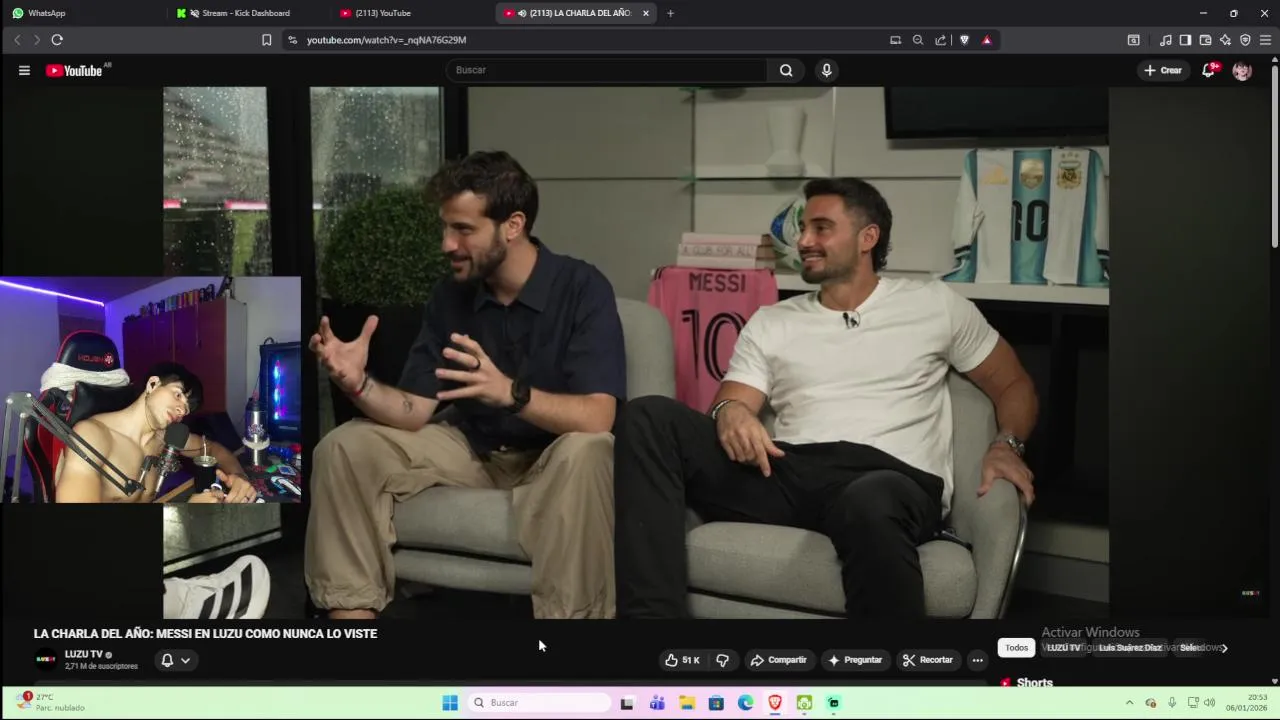The image size is (1280, 720).
Task: Select the Luis Suárez Díaz filter chip
Action: (1130, 648)
